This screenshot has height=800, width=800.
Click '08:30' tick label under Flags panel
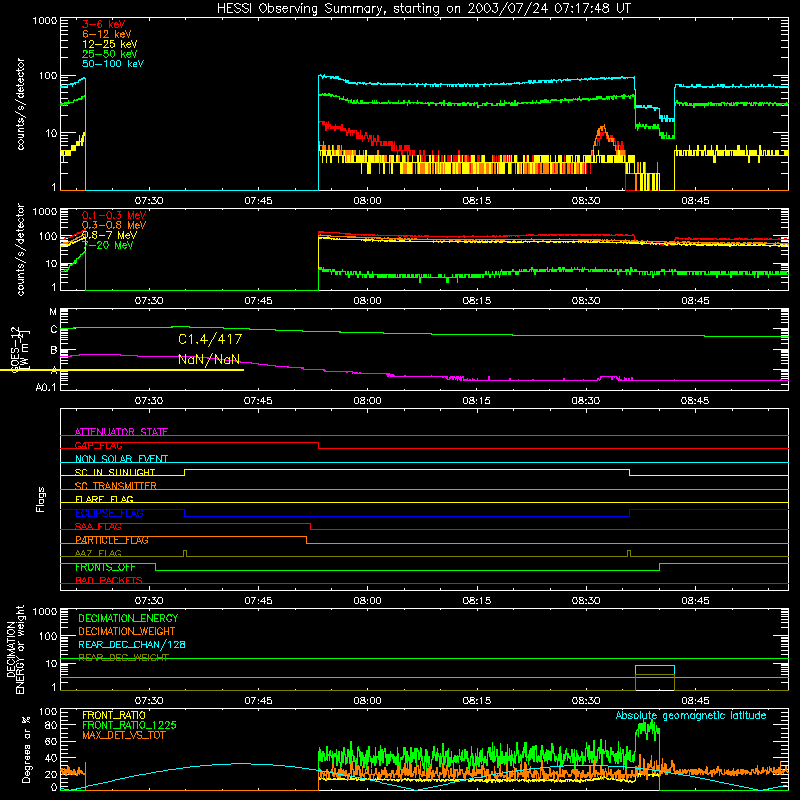pos(586,601)
